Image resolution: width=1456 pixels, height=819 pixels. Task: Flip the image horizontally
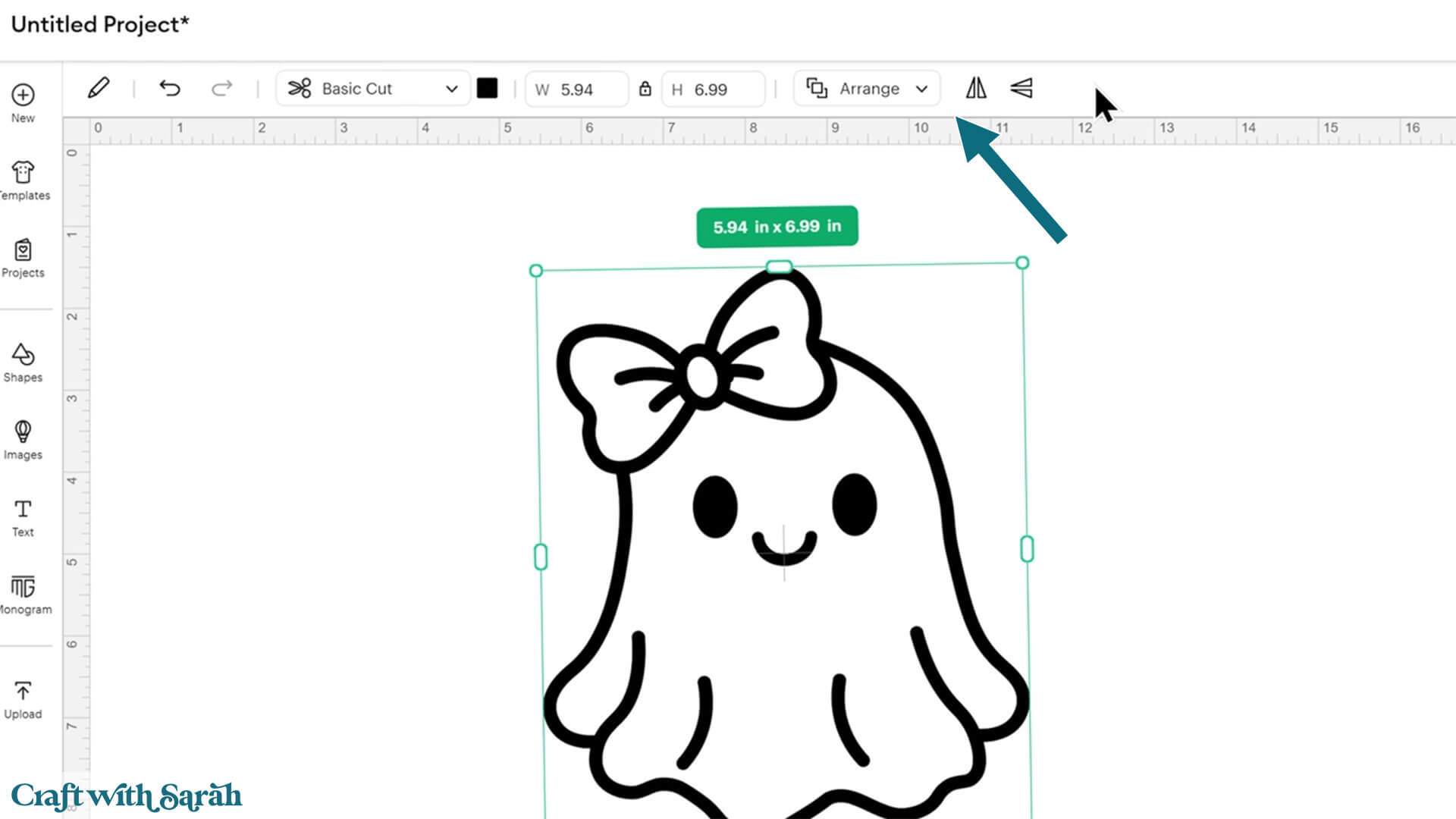976,88
